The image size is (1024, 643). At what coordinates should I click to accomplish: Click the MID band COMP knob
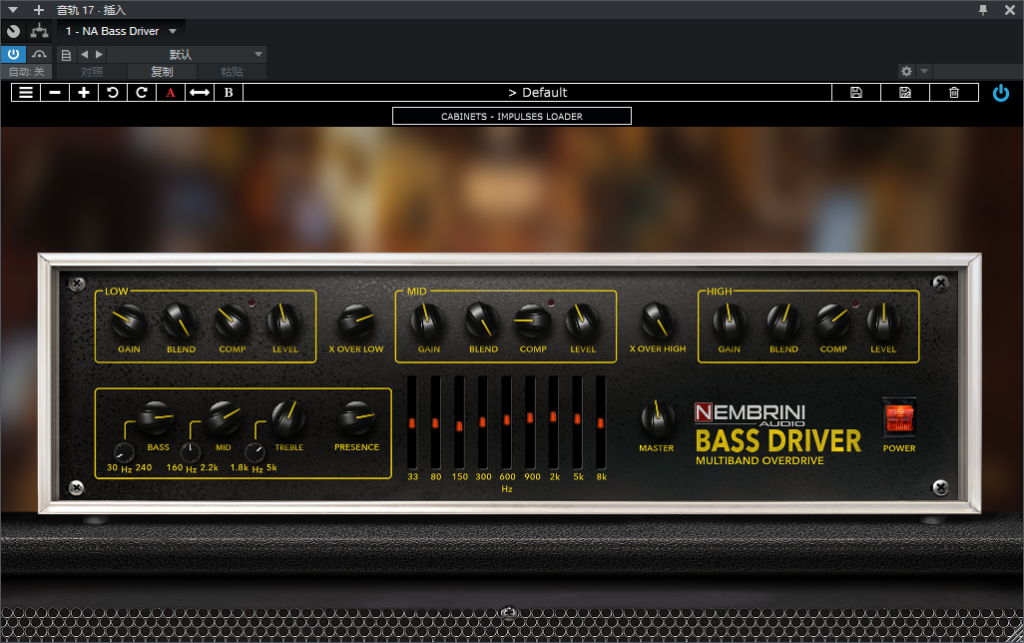pyautogui.click(x=532, y=321)
